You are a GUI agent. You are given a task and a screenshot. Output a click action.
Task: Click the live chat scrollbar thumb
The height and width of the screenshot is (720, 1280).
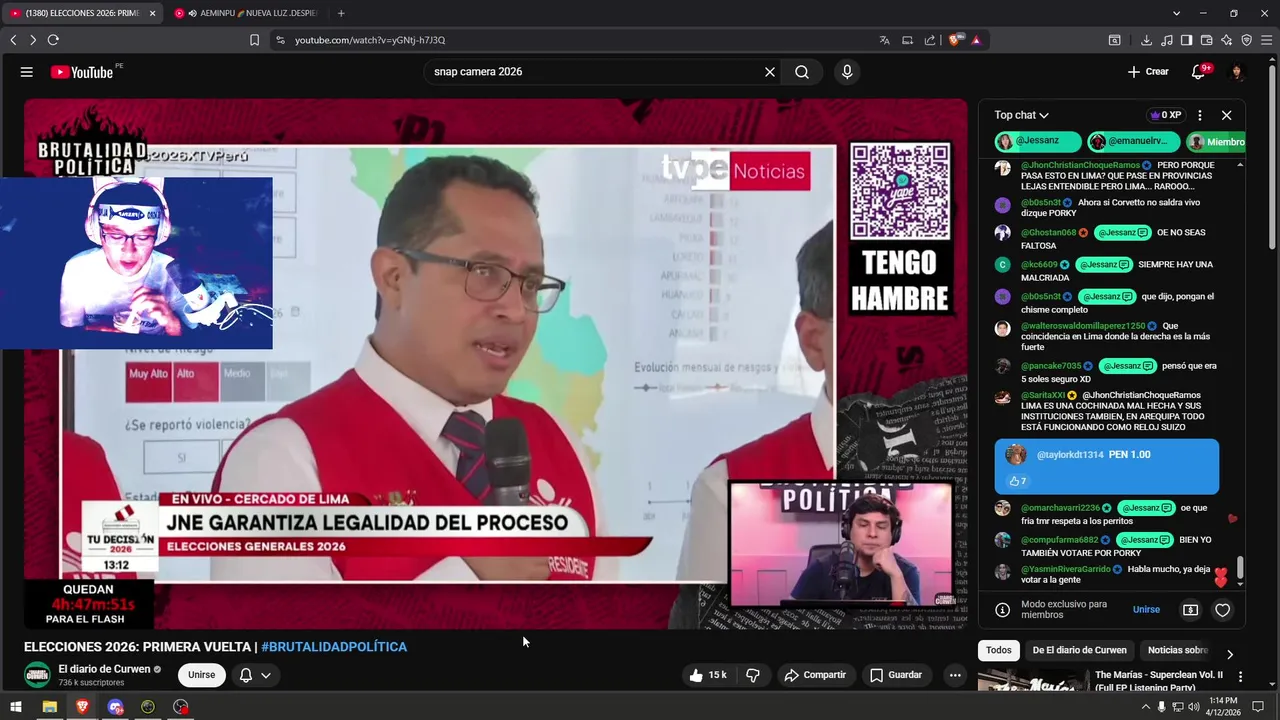click(x=1240, y=568)
